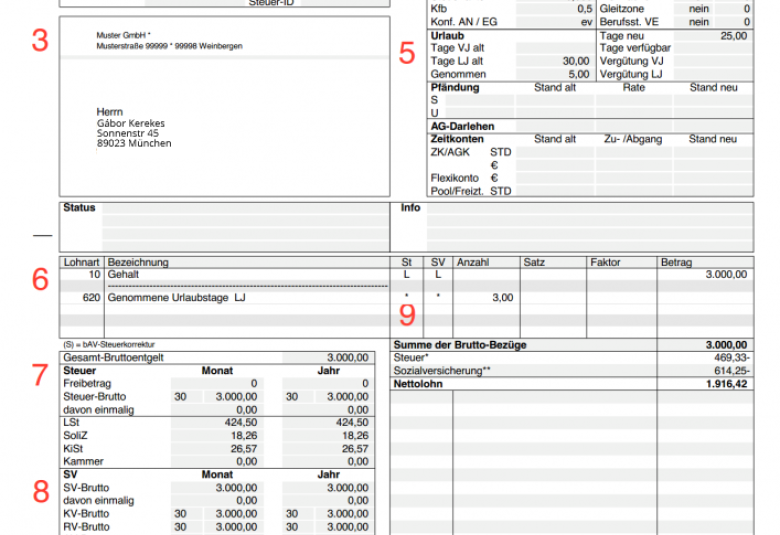Click the "Tage verfügbar" label

point(635,48)
